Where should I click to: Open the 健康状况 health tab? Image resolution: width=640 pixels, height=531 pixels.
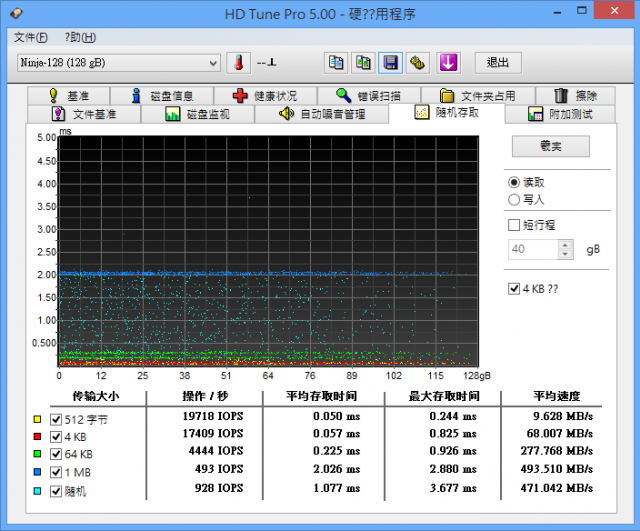(x=265, y=96)
